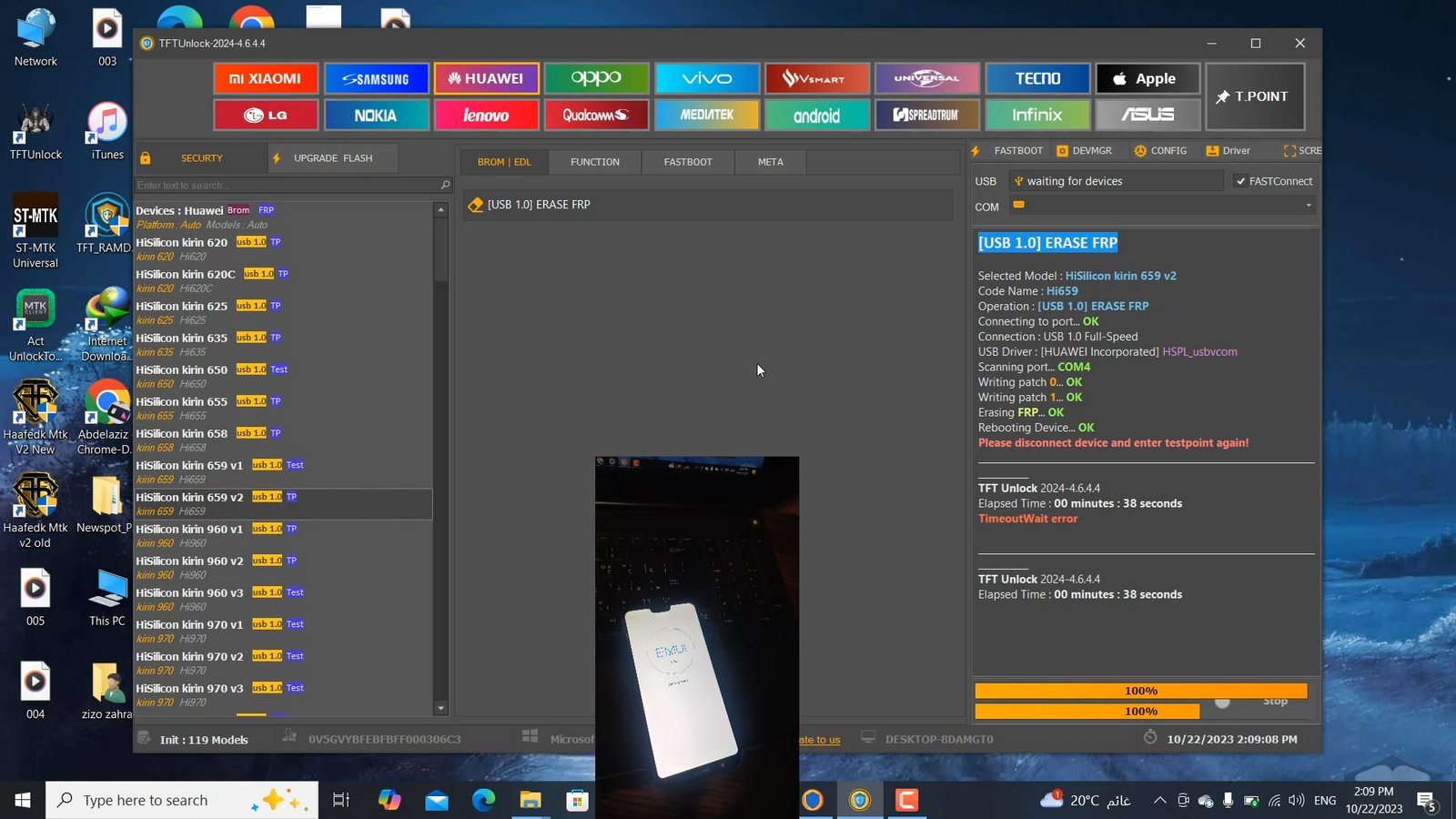
Task: Select HiSilicon kirin 635 model
Action: (283, 345)
